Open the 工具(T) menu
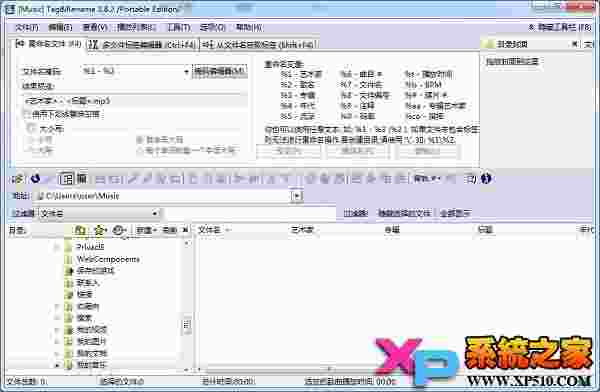 [179, 27]
